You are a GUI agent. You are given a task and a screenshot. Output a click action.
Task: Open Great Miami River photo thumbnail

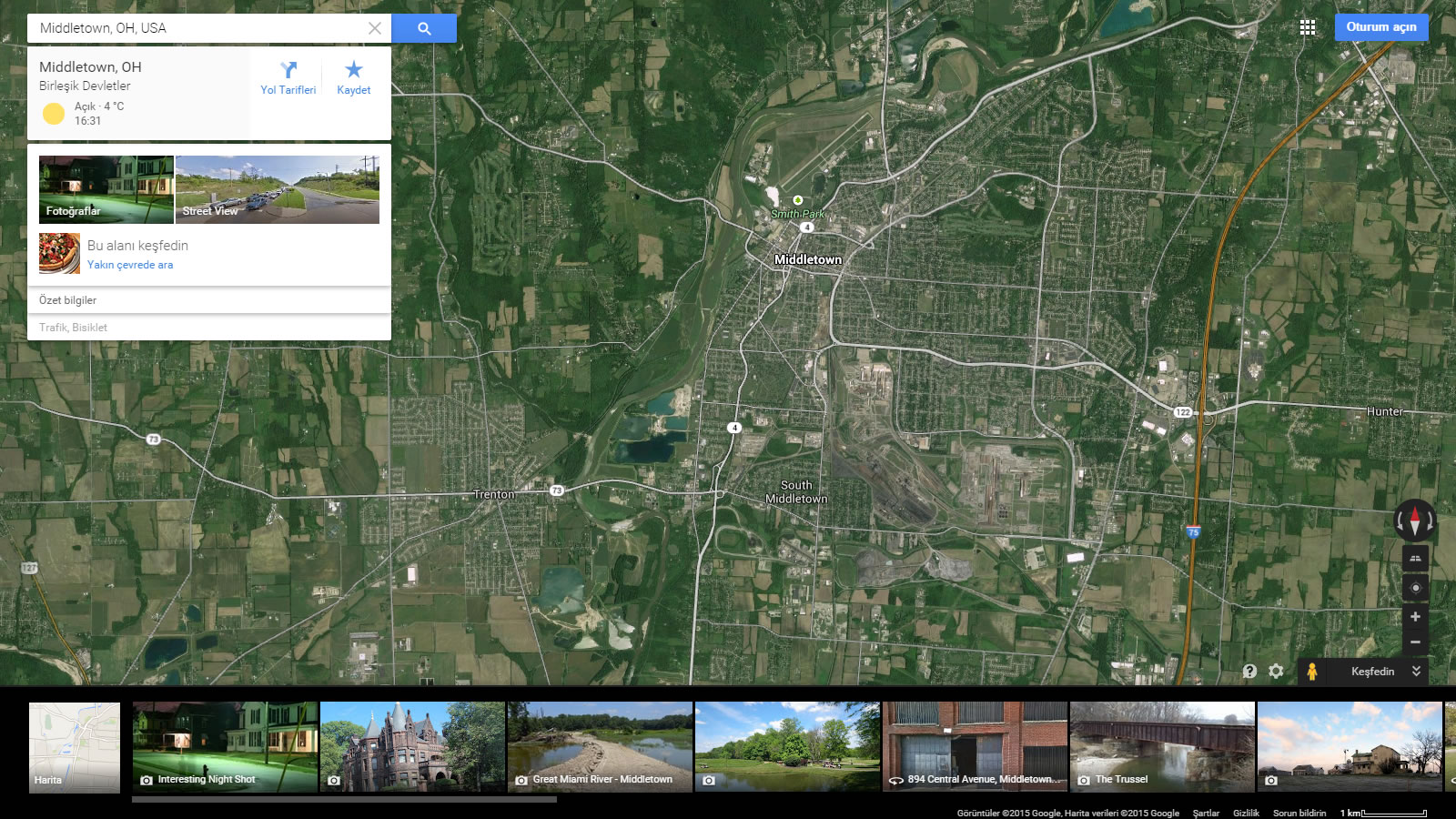[600, 746]
